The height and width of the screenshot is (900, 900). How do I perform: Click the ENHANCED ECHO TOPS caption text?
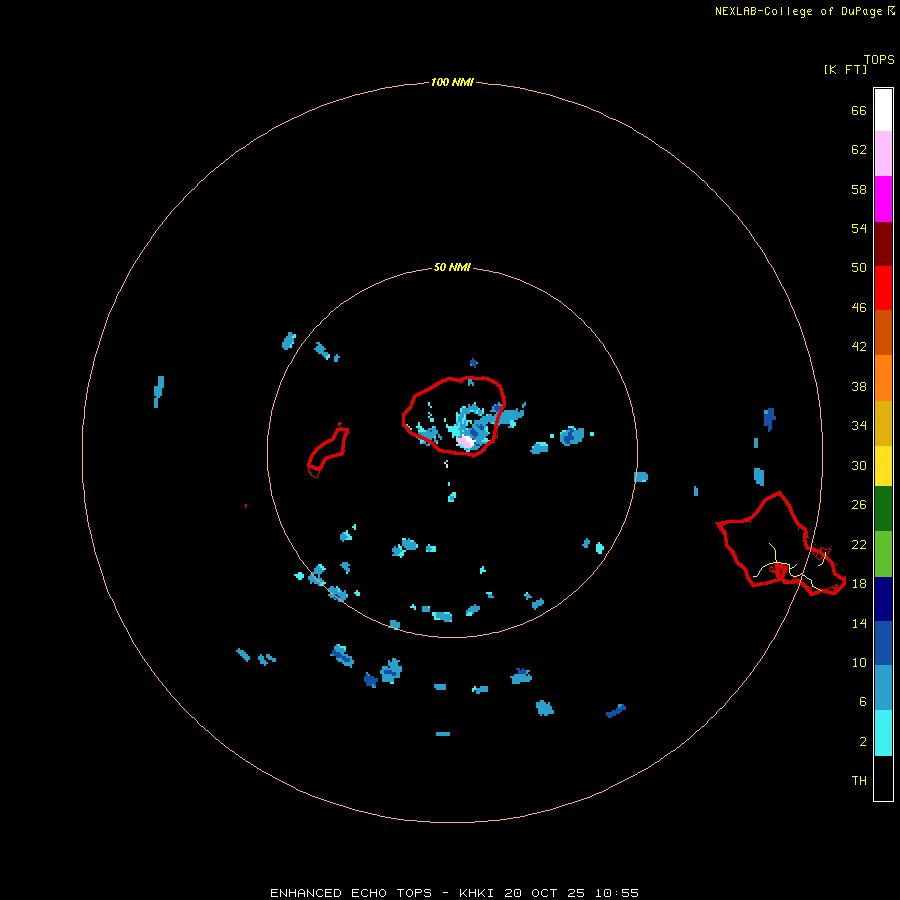click(x=351, y=893)
